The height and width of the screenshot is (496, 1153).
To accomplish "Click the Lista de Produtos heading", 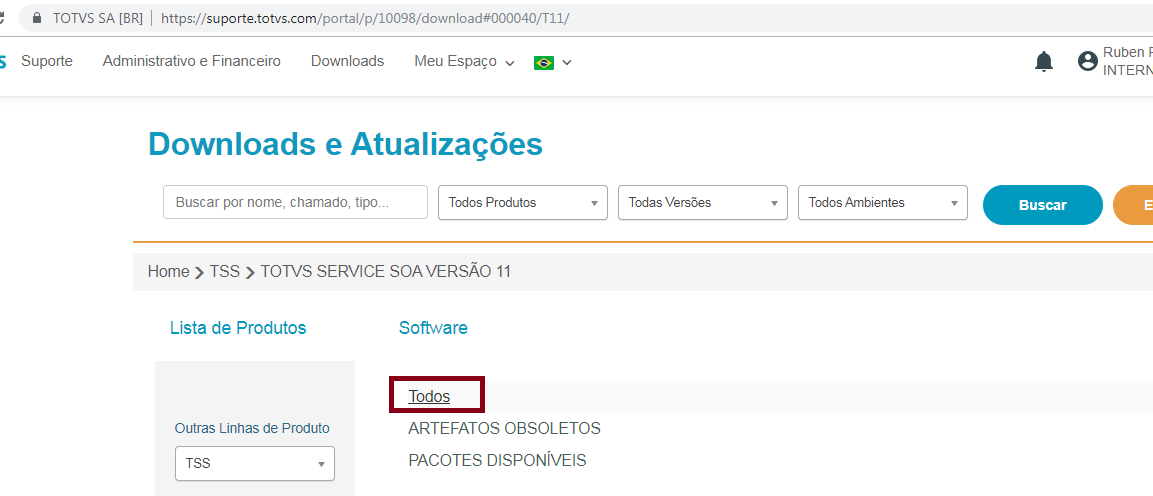I will [x=238, y=328].
